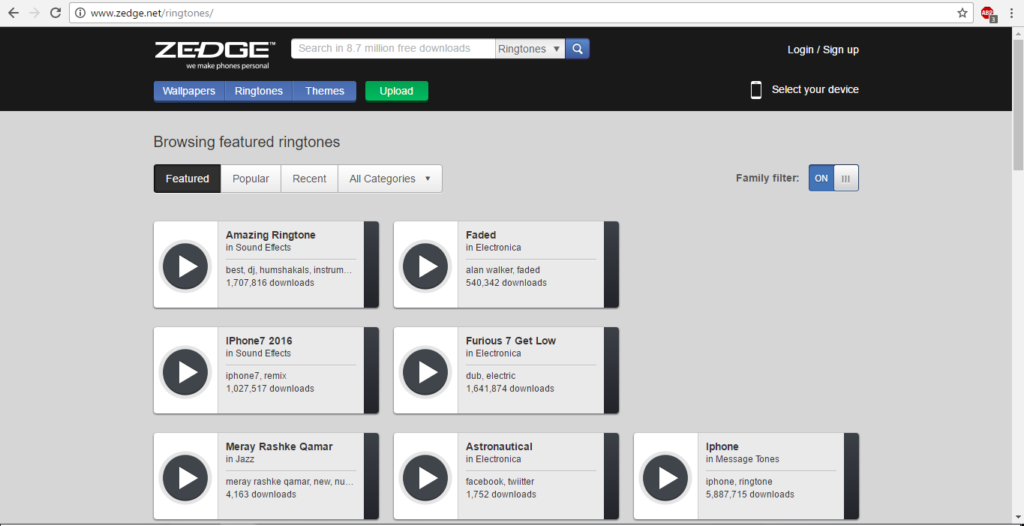Image resolution: width=1024 pixels, height=526 pixels.
Task: Open the Themes section
Action: coord(325,91)
